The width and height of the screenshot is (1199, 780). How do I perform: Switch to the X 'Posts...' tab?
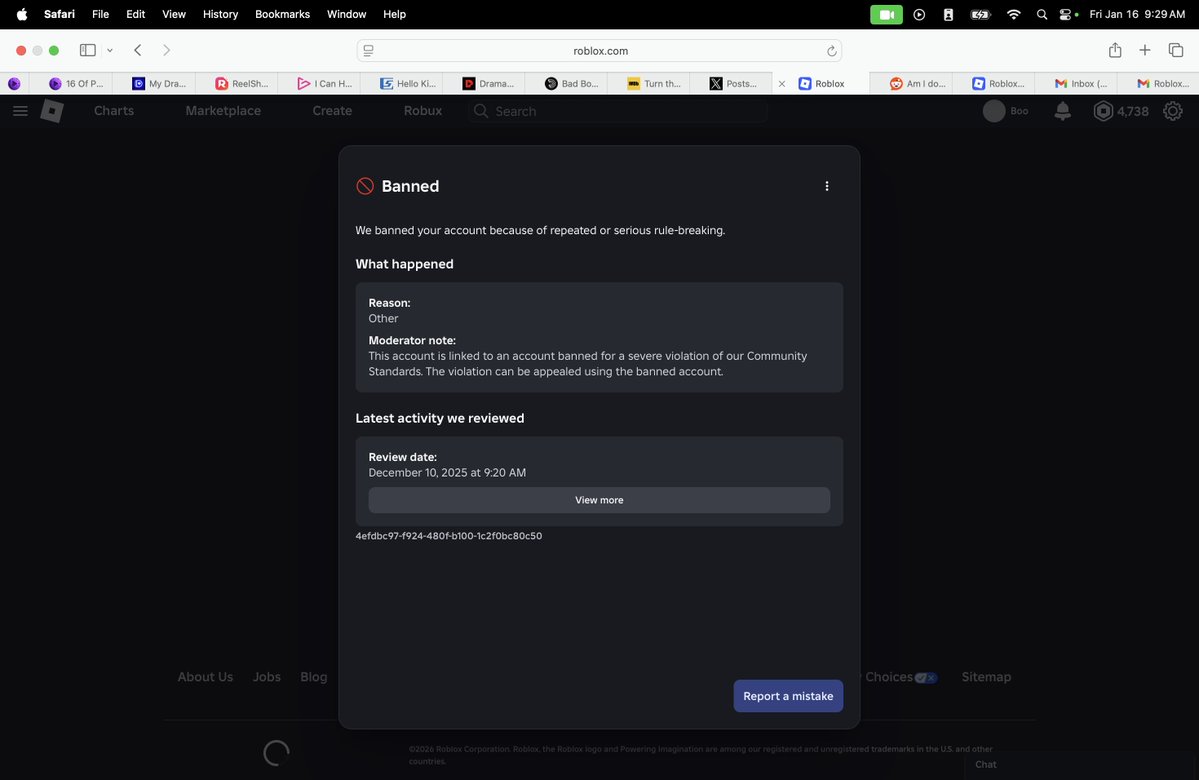point(733,83)
